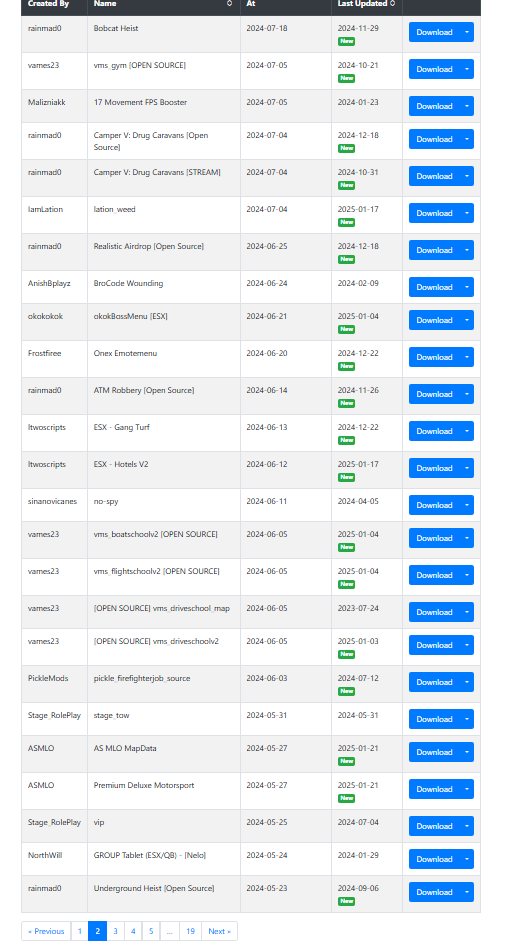The width and height of the screenshot is (506, 946).
Task: Click the creator name 'NorthWill'
Action: click(x=45, y=855)
